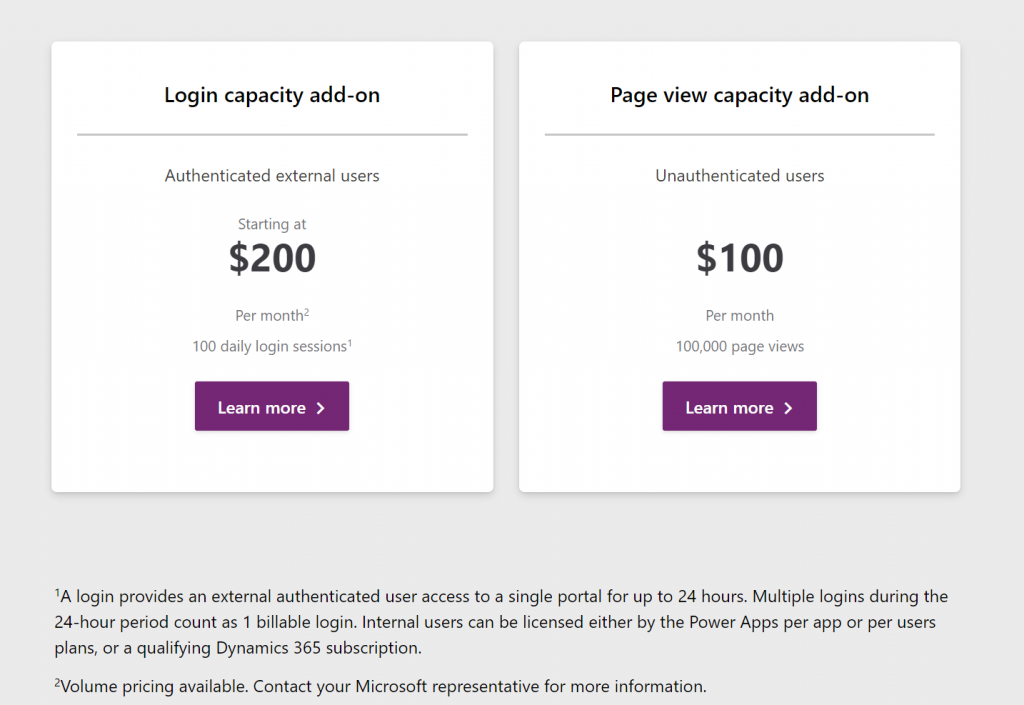The width and height of the screenshot is (1024, 705).
Task: Click Learn more under Login capacity add-on
Action: tap(272, 406)
